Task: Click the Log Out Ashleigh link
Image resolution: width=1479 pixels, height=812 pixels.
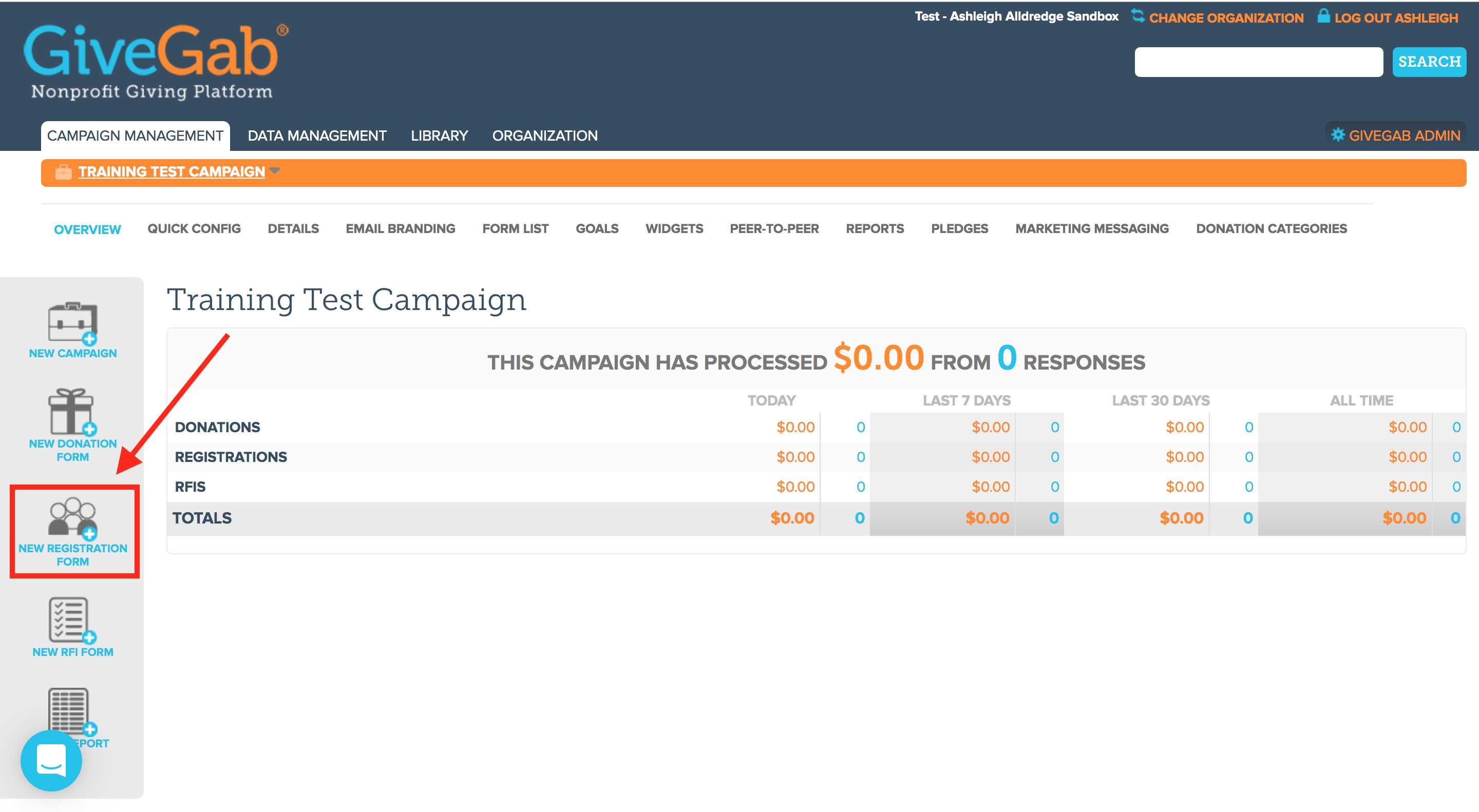Action: pos(1396,18)
